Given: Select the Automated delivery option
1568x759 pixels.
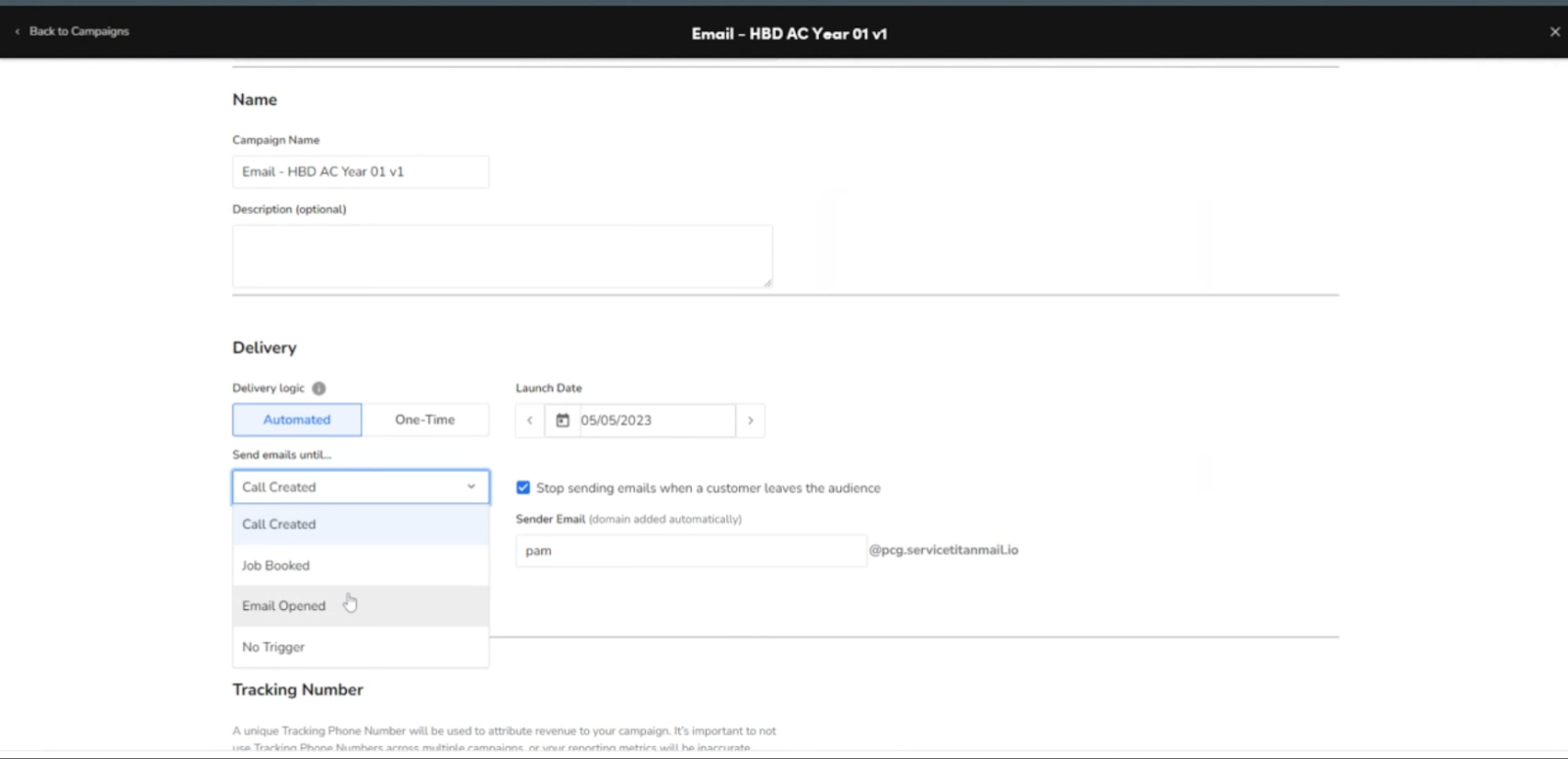Looking at the screenshot, I should (x=297, y=420).
